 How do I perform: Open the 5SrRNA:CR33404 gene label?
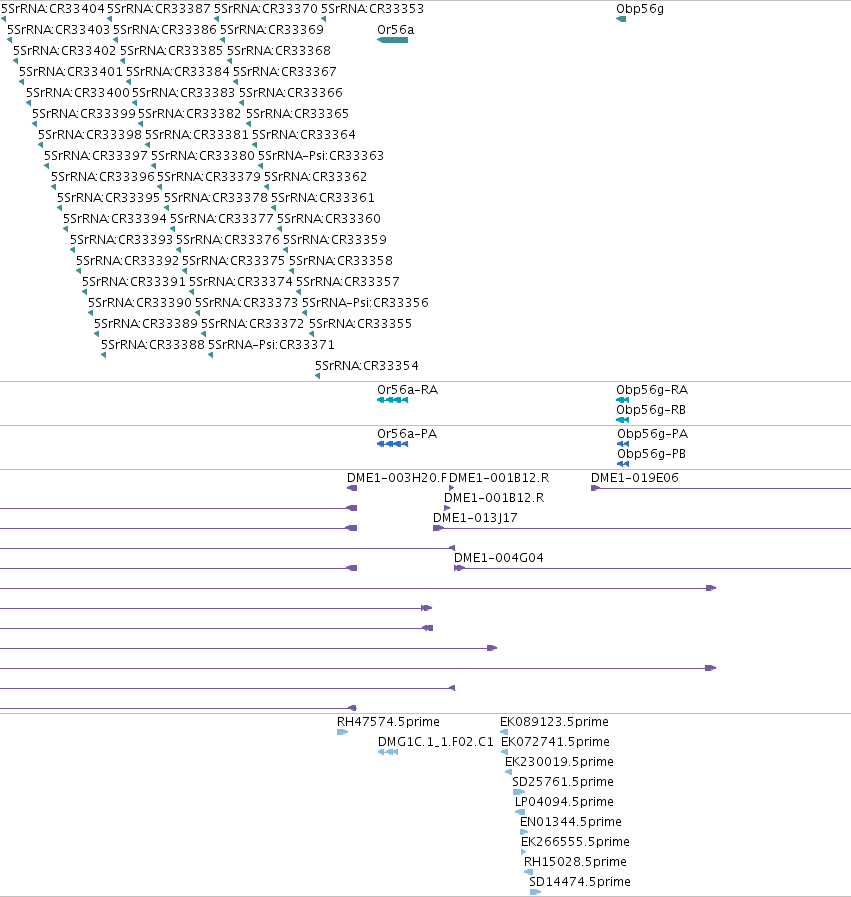pyautogui.click(x=53, y=9)
